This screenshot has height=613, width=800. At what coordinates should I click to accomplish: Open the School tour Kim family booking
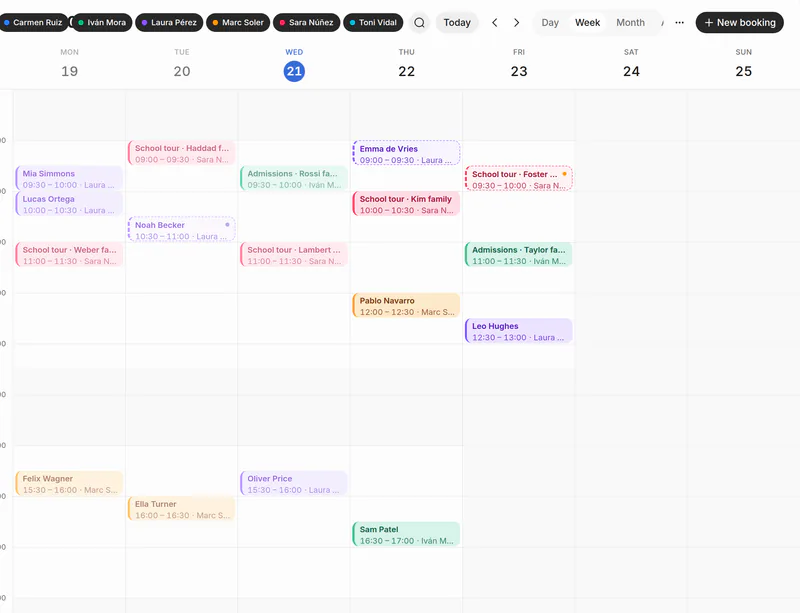pyautogui.click(x=406, y=204)
